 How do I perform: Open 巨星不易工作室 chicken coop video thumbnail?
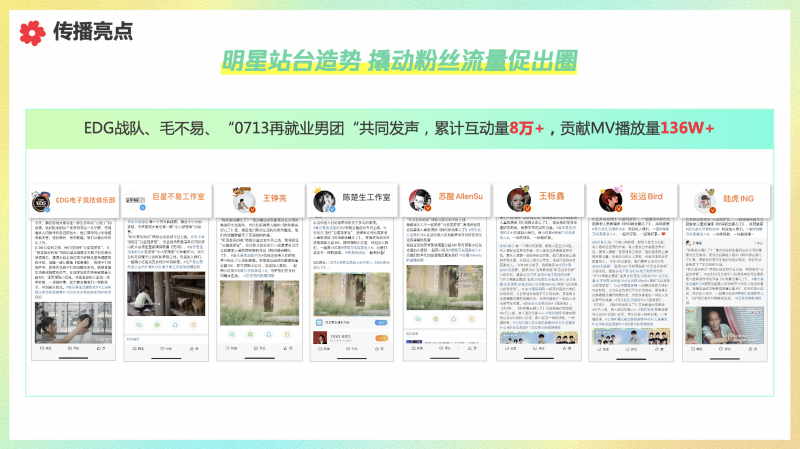pos(166,294)
